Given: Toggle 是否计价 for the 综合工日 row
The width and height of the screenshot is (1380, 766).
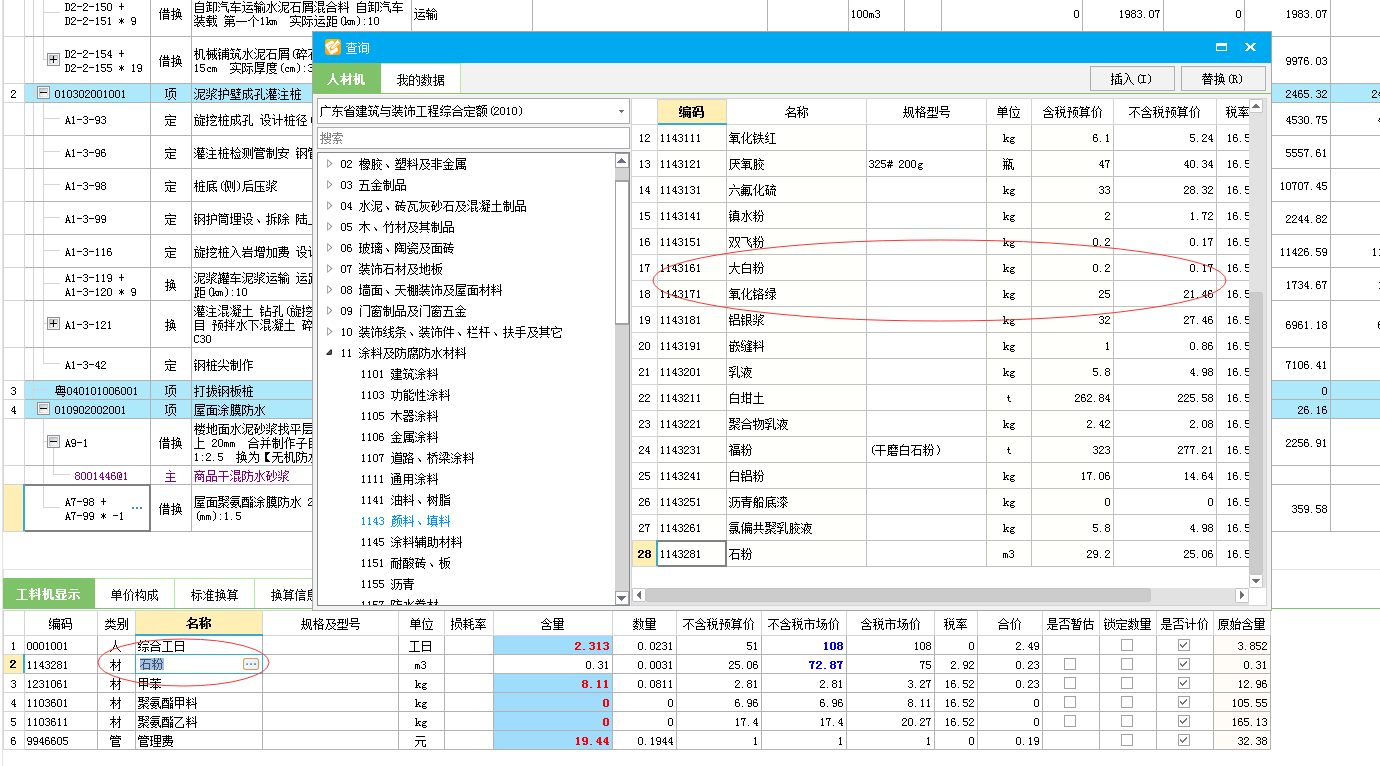Looking at the screenshot, I should [1184, 645].
